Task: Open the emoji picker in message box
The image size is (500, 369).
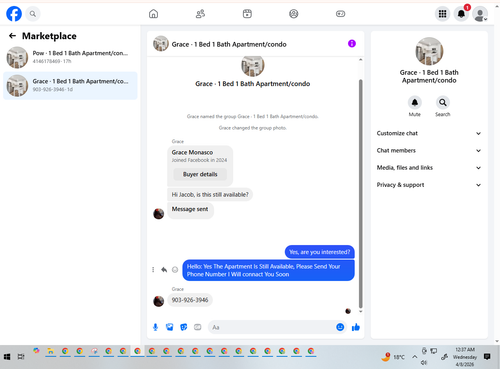Action: 340,327
